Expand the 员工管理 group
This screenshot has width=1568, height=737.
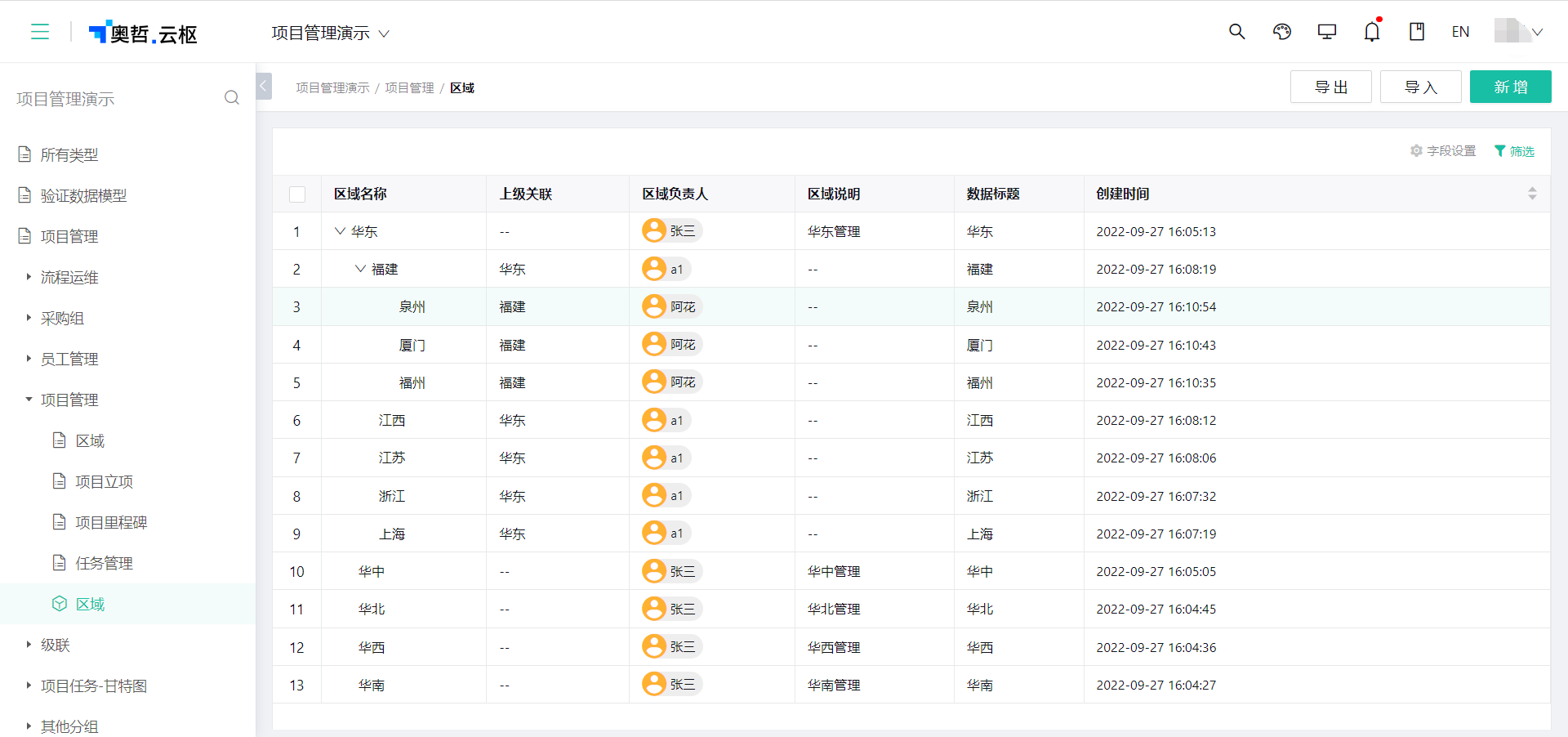click(69, 359)
